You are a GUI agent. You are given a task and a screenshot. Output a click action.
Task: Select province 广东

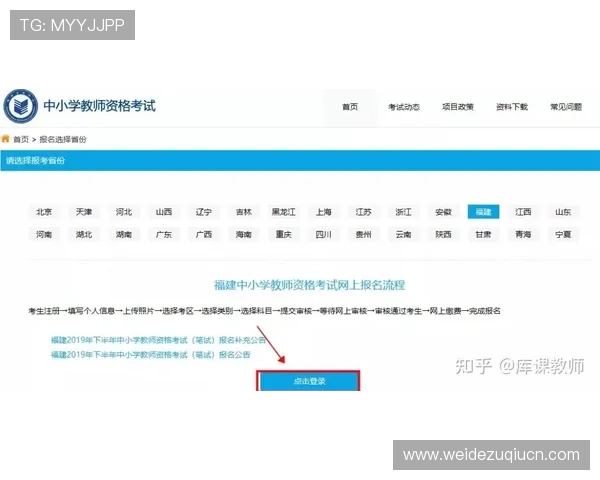pyautogui.click(x=164, y=234)
